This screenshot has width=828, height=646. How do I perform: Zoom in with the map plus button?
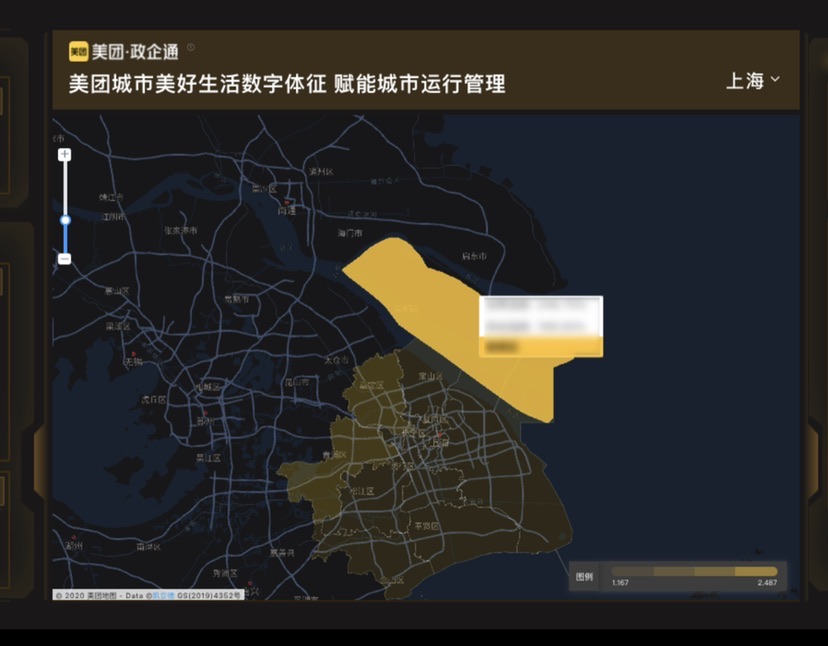tap(64, 154)
